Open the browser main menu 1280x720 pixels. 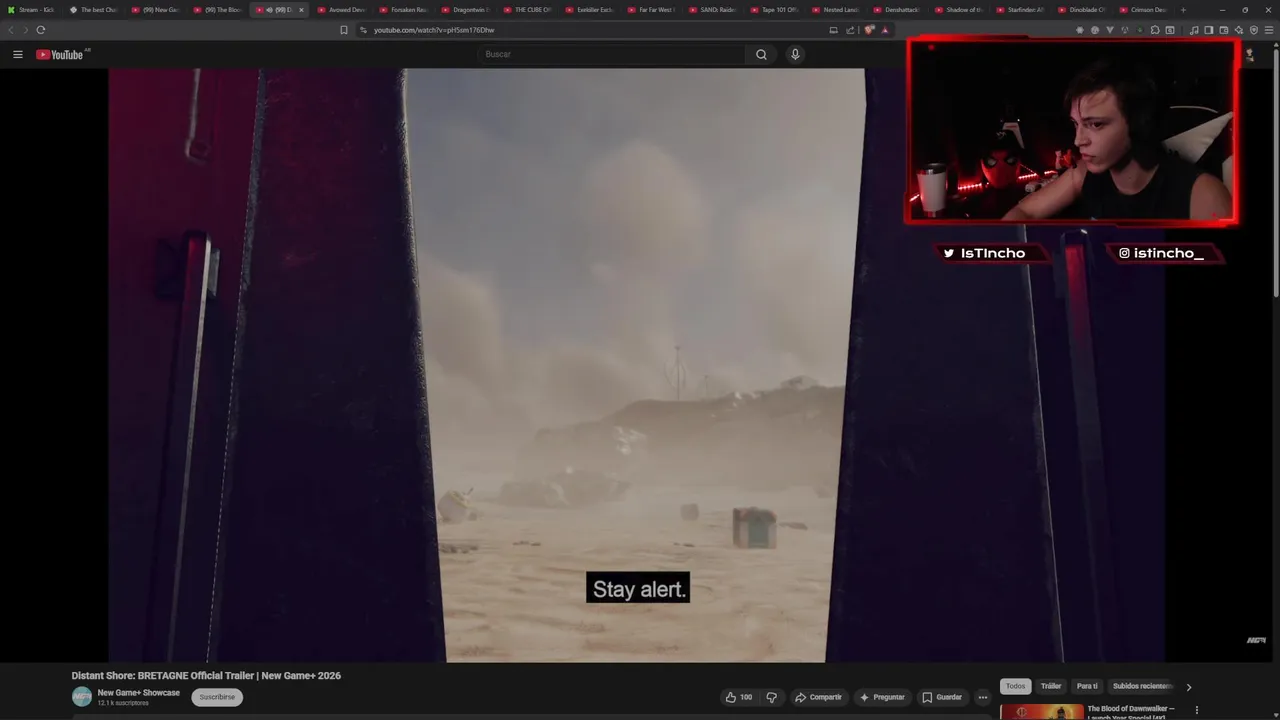click(1269, 30)
